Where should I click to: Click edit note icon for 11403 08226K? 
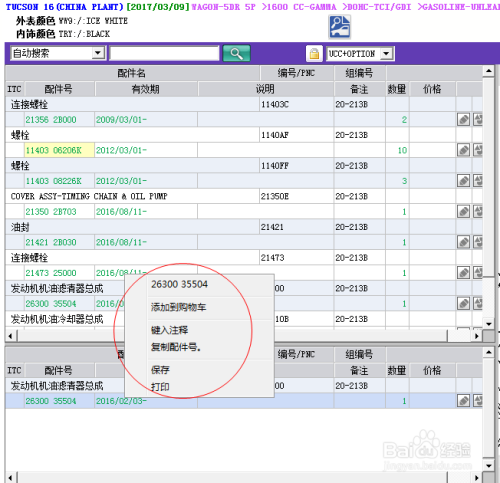(x=463, y=181)
